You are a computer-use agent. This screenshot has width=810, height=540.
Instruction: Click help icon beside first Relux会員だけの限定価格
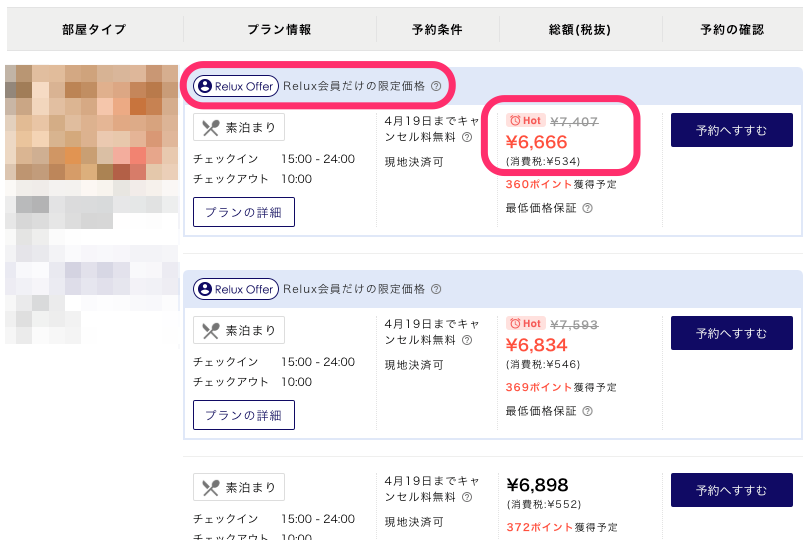pyautogui.click(x=436, y=87)
